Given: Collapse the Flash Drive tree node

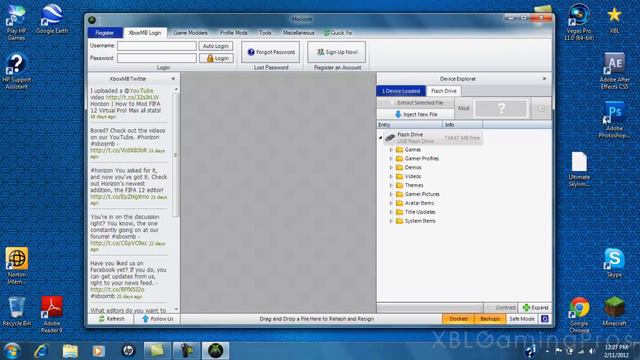Looking at the screenshot, I should pyautogui.click(x=380, y=138).
